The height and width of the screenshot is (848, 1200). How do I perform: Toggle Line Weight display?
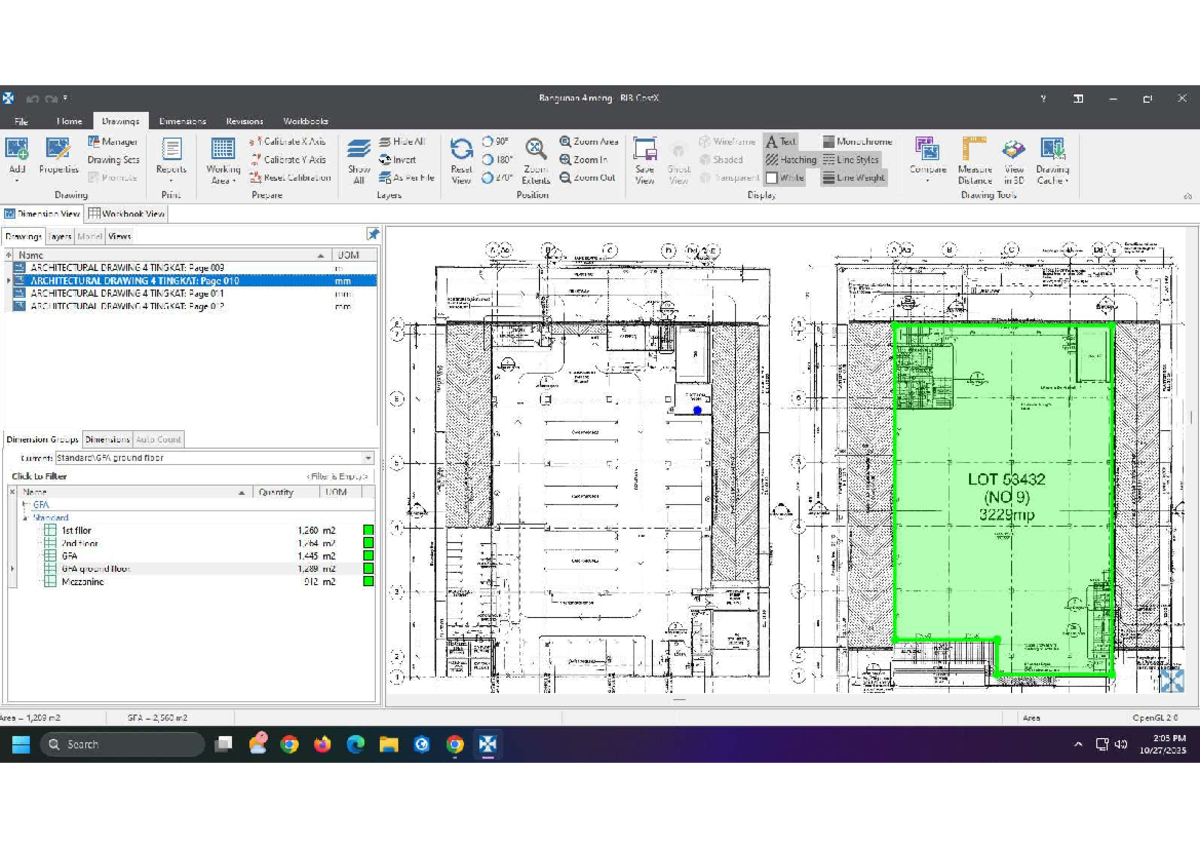coord(854,178)
